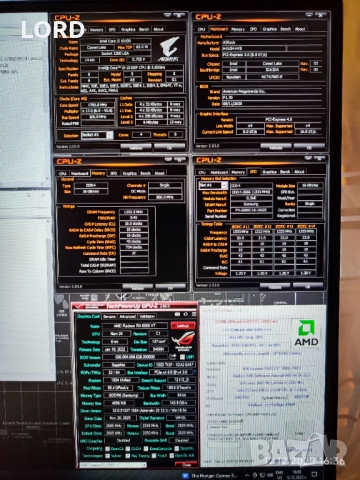Screen dimensions: 360x480
Task: Open the Graphics tab in the SPD window
Action: tap(269, 172)
